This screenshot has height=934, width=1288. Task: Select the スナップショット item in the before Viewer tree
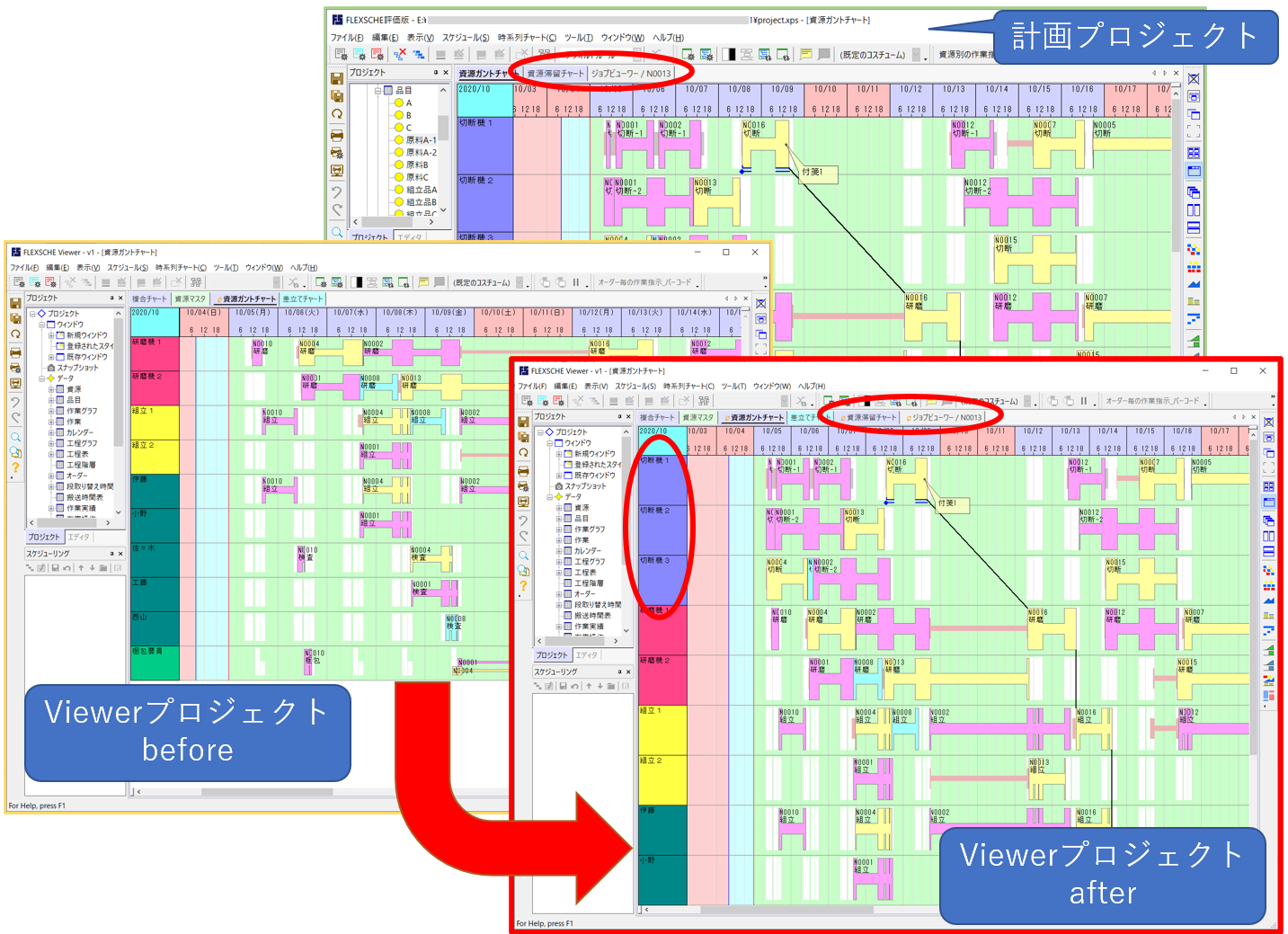coord(77,368)
